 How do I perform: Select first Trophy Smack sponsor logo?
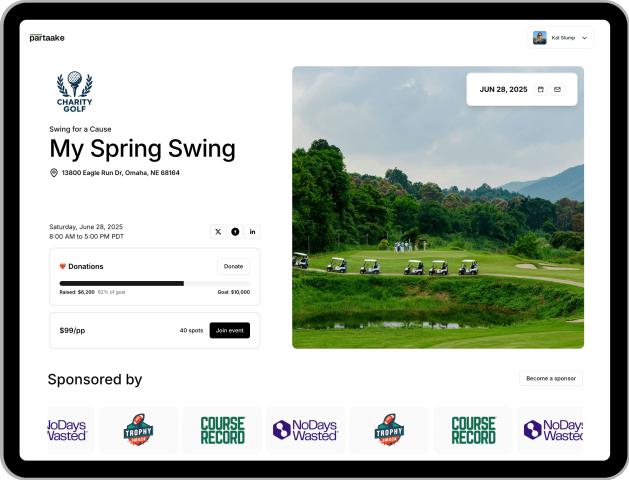tap(138, 430)
